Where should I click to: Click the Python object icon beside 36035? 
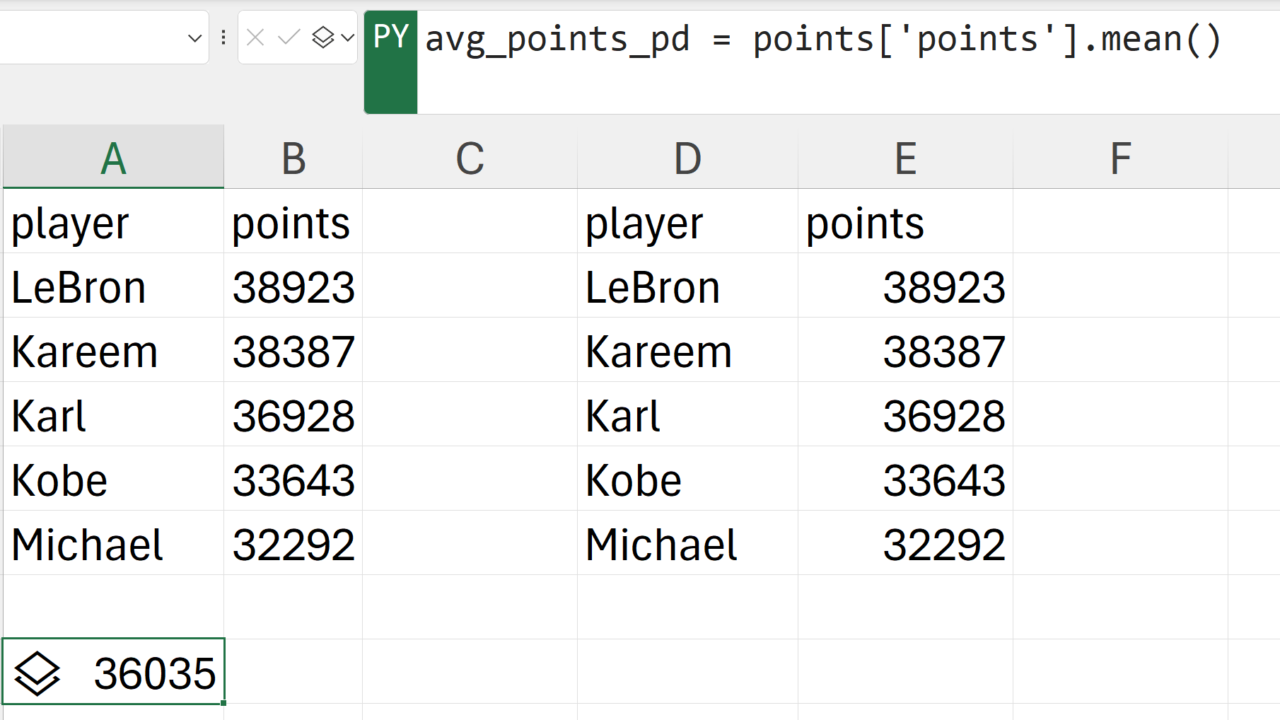point(38,673)
